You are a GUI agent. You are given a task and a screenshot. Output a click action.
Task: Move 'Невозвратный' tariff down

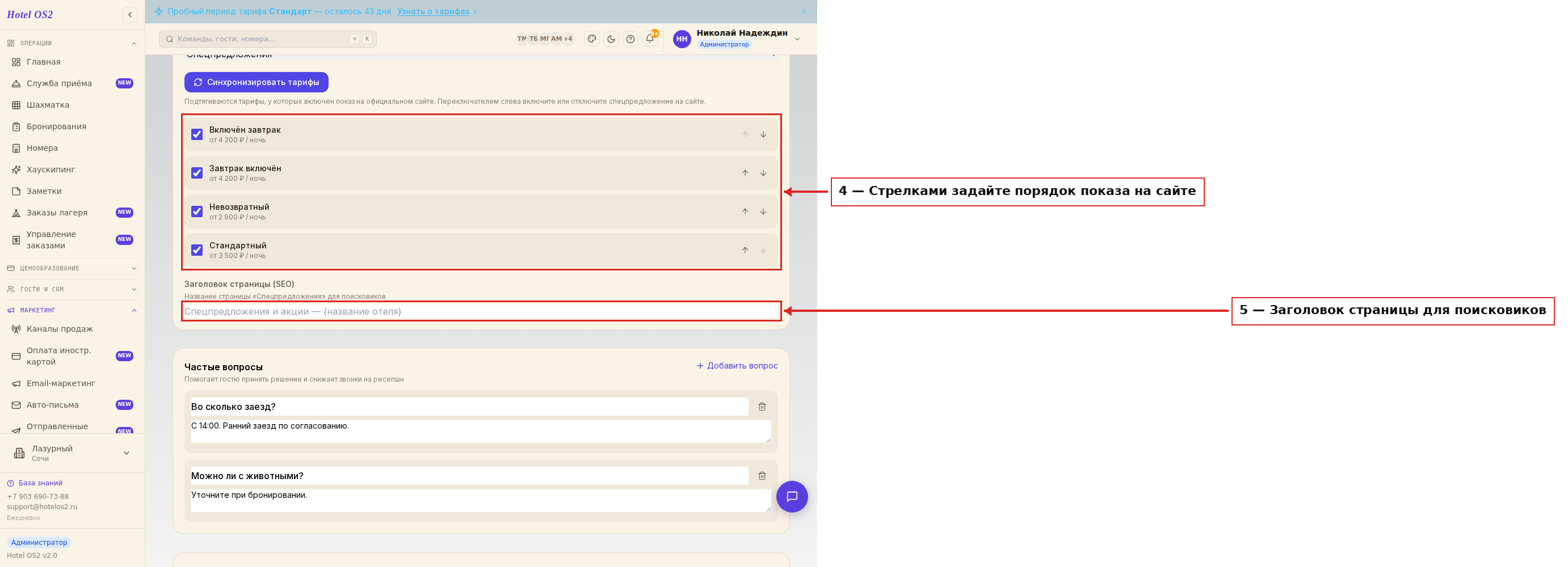763,211
